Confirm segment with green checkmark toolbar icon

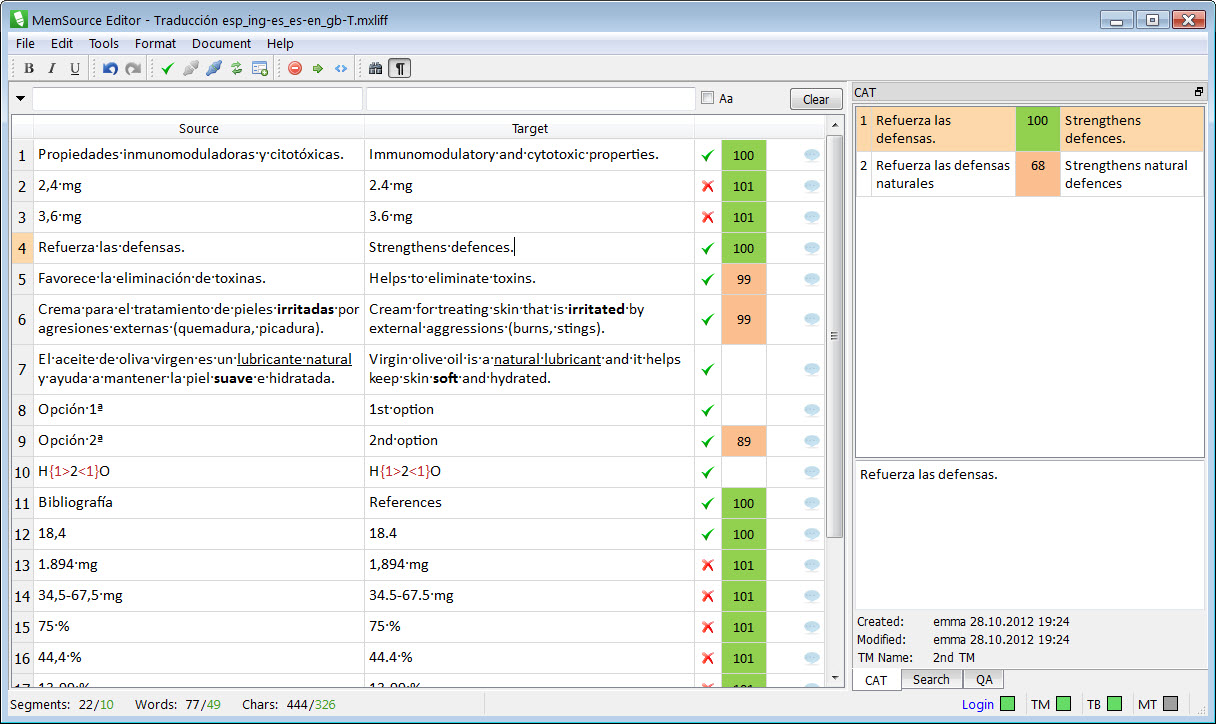click(168, 69)
